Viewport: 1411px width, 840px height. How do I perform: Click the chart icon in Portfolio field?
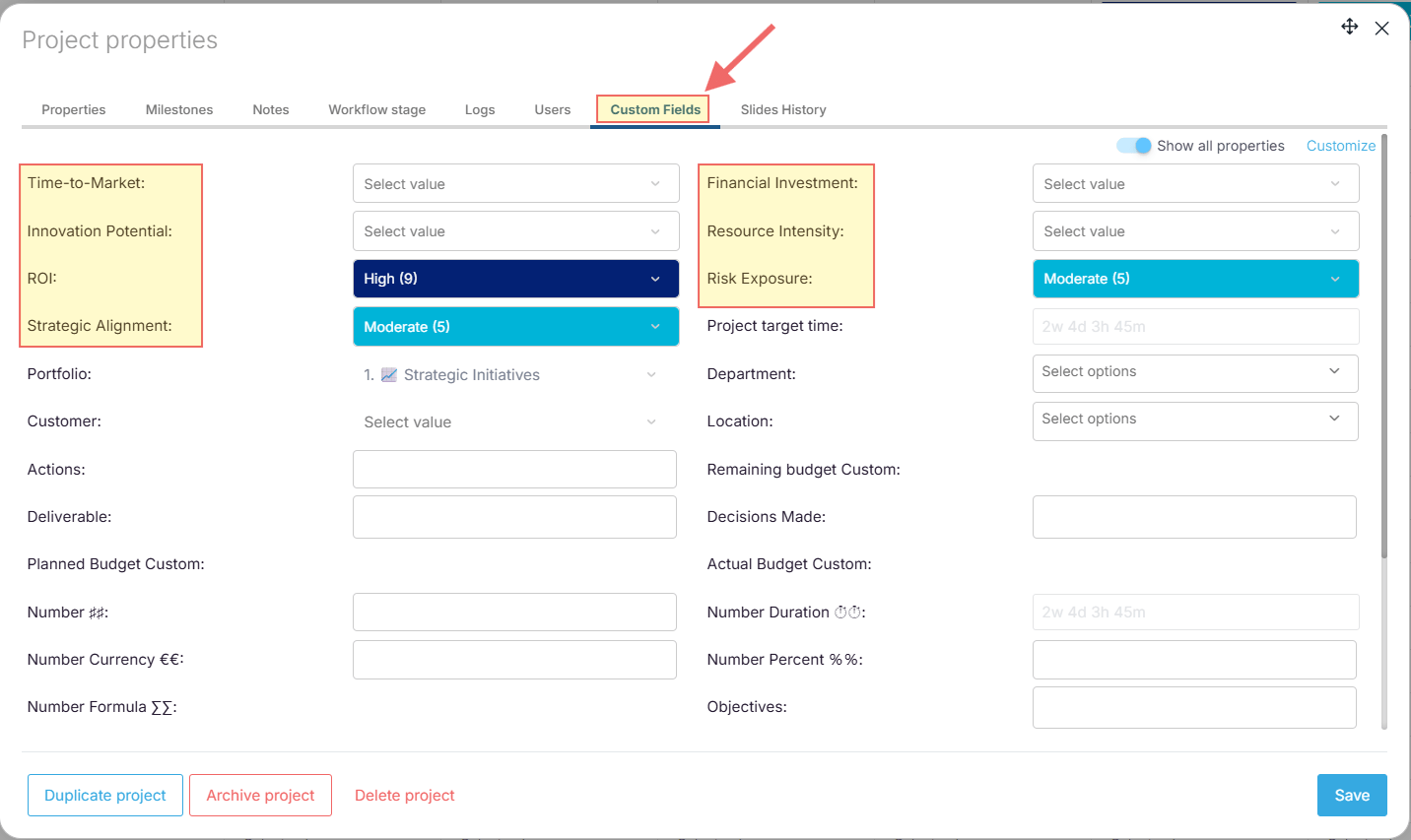389,374
